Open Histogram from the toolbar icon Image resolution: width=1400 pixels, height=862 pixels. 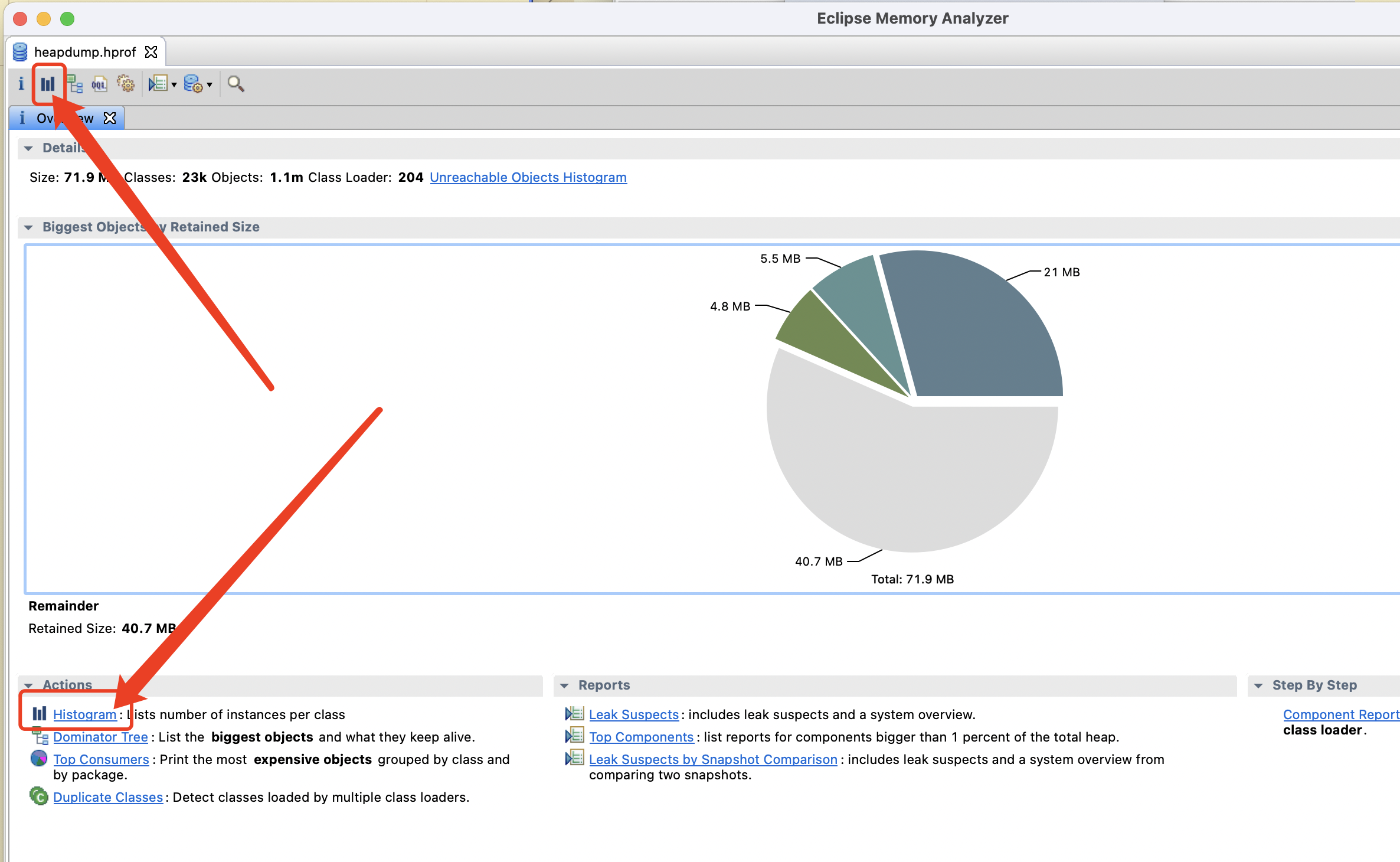click(x=48, y=84)
